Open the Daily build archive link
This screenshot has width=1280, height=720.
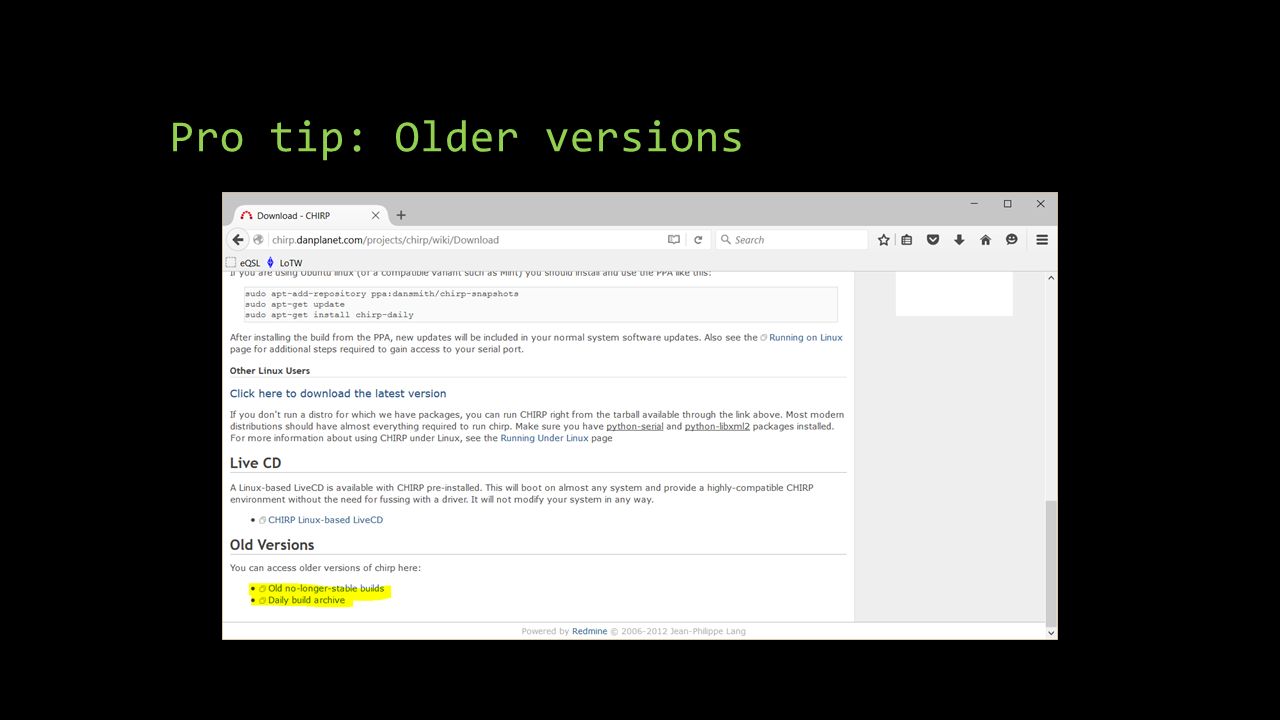[x=306, y=600]
